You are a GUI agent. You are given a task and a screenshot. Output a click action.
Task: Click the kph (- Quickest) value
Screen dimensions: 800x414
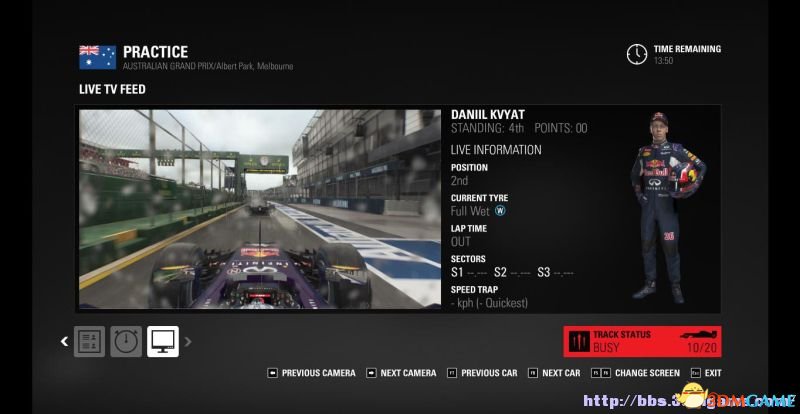click(x=489, y=303)
